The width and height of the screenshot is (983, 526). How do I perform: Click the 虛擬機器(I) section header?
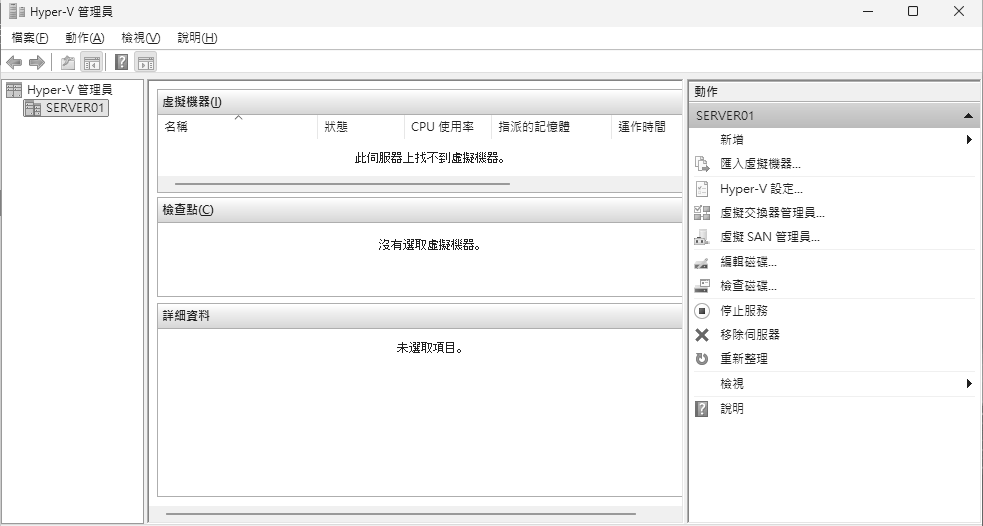click(419, 102)
